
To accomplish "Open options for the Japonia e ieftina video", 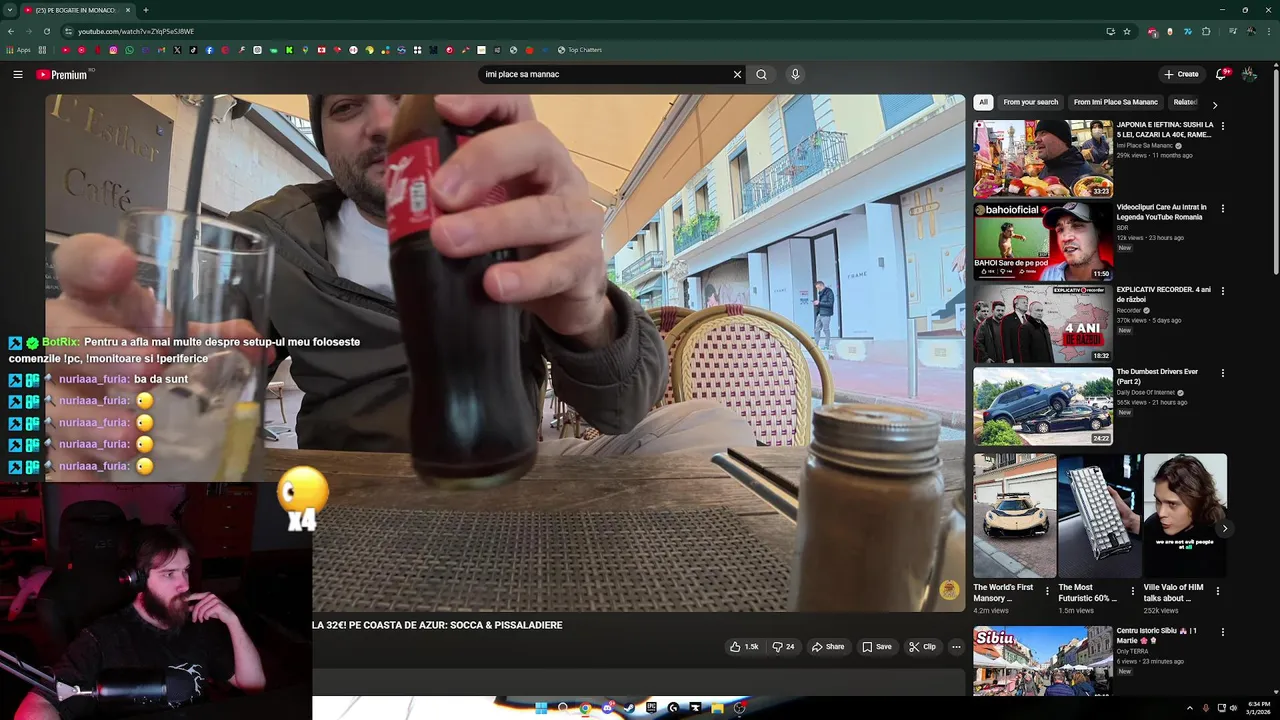I will [x=1222, y=126].
